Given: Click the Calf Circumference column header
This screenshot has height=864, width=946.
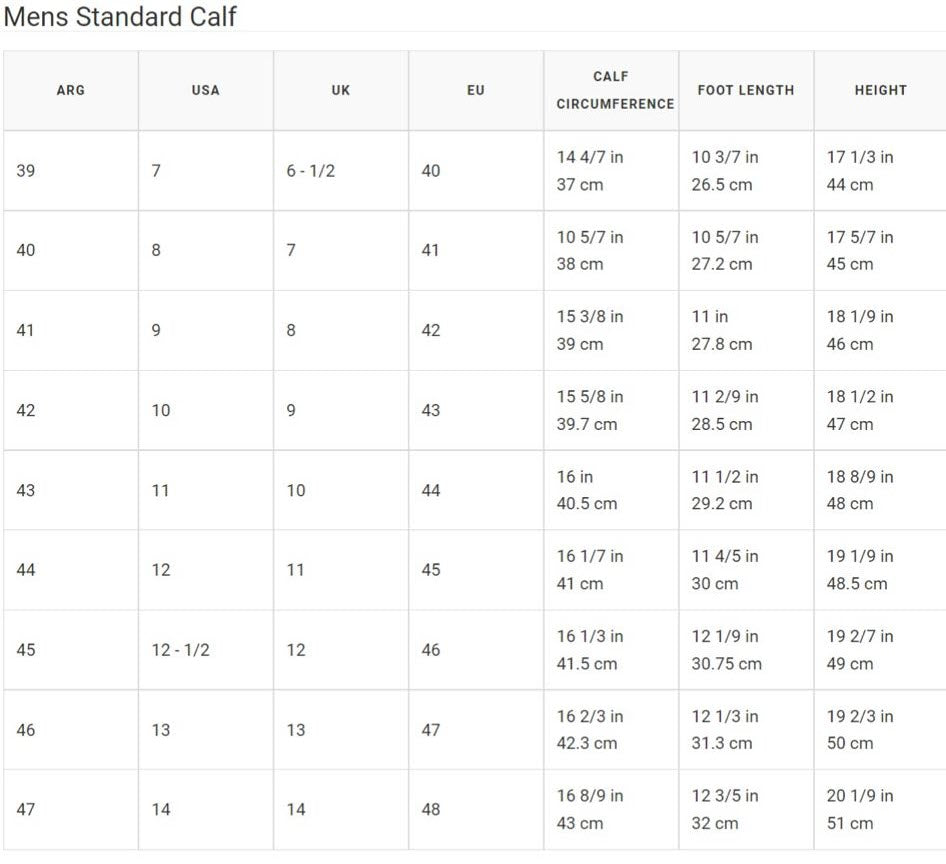Looking at the screenshot, I should (611, 90).
